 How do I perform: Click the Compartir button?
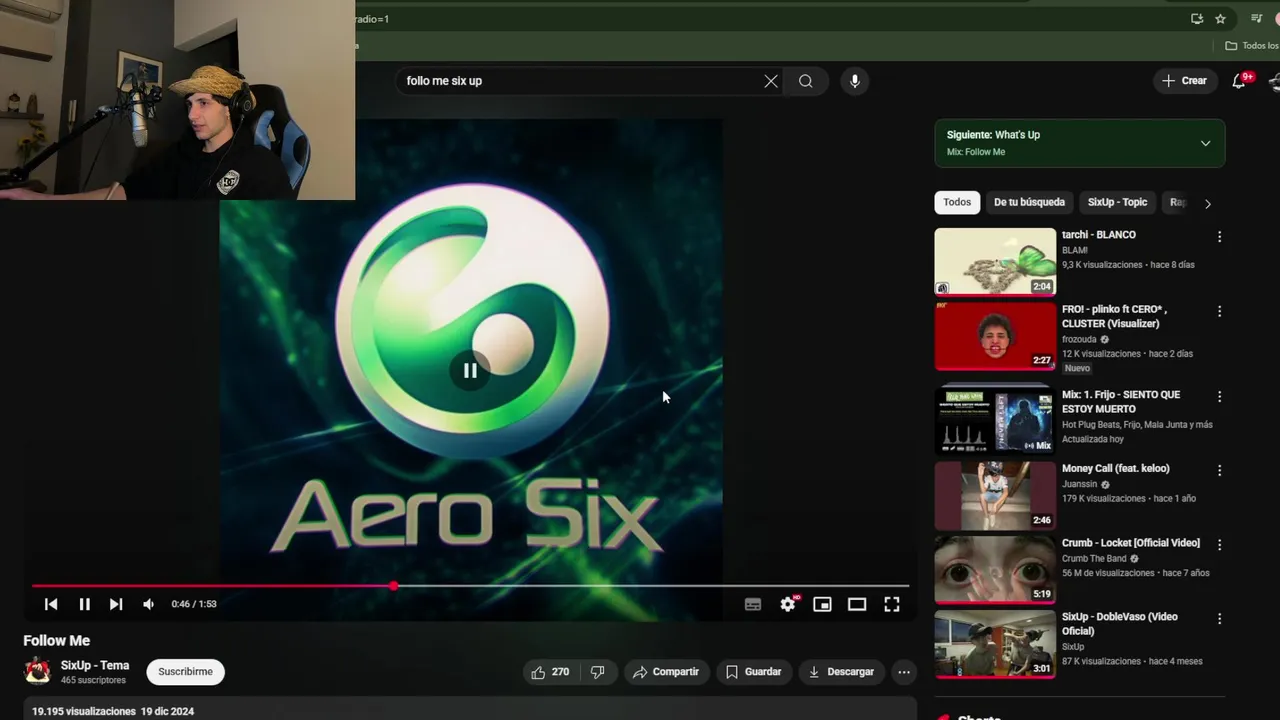(x=666, y=672)
